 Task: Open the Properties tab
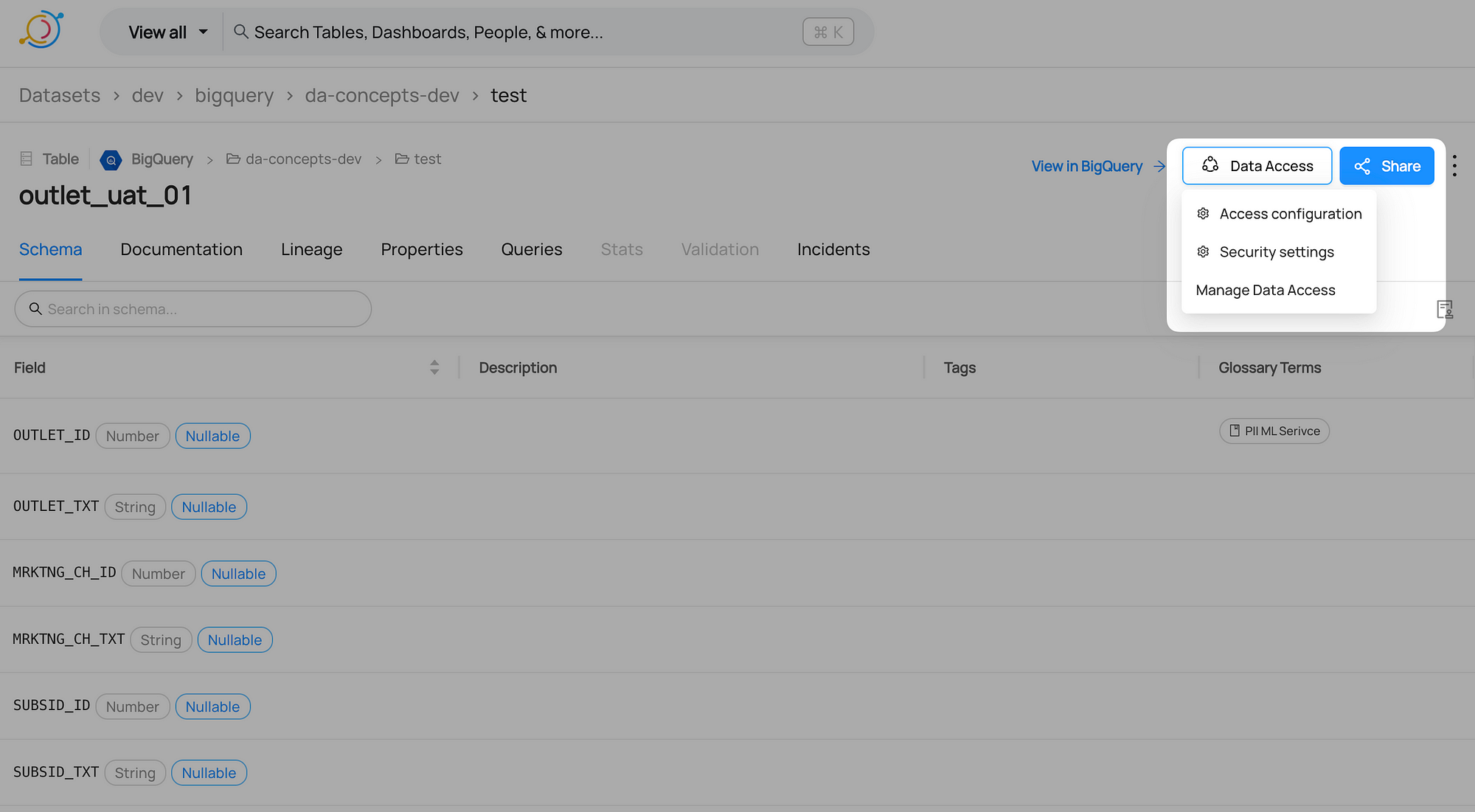pos(422,249)
